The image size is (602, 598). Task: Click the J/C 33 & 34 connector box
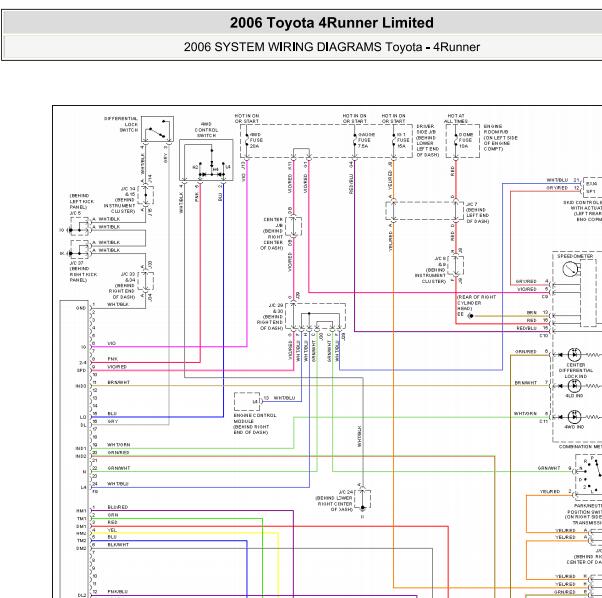click(146, 281)
